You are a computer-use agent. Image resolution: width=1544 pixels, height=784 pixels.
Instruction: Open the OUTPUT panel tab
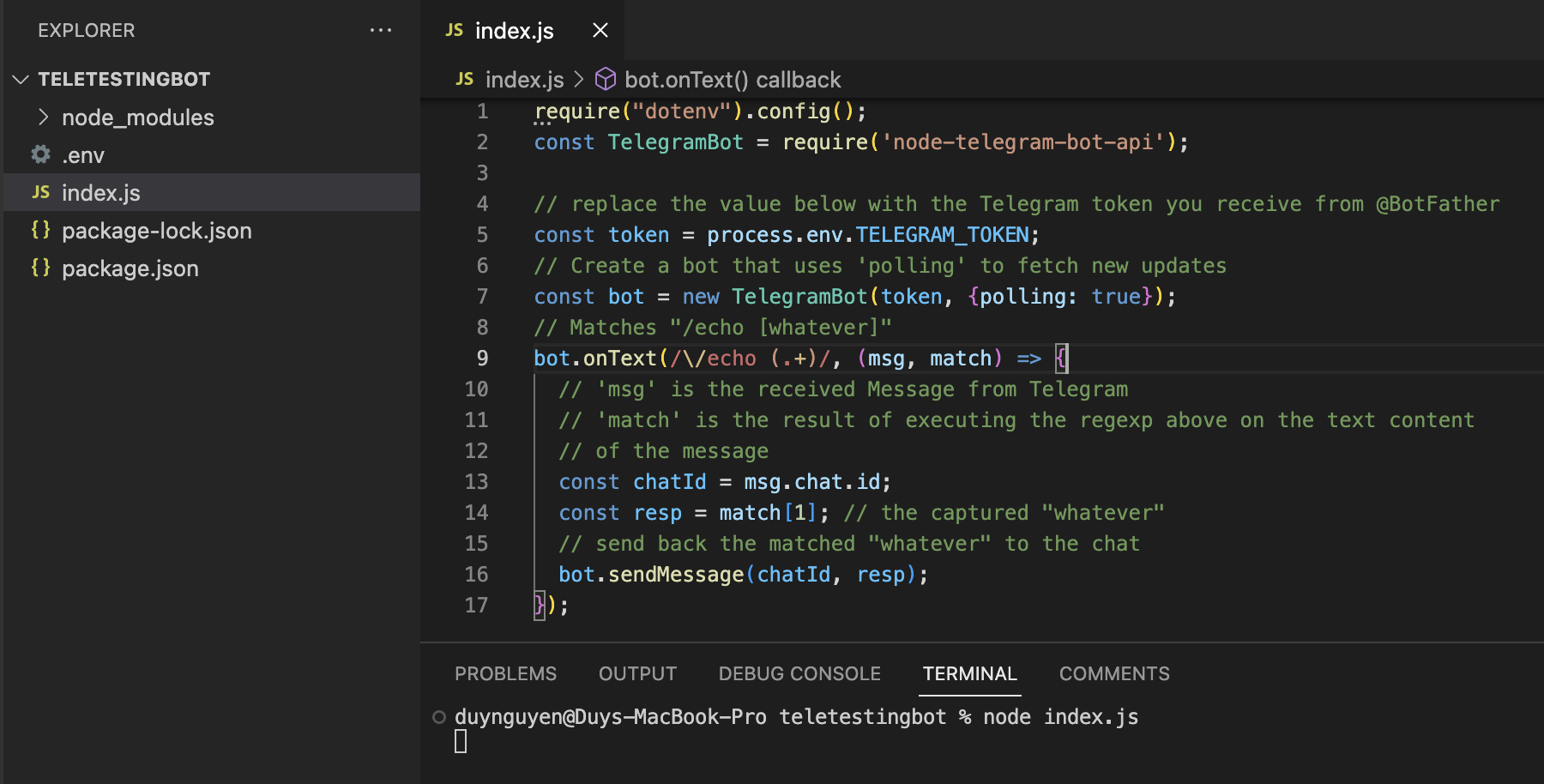click(x=637, y=674)
